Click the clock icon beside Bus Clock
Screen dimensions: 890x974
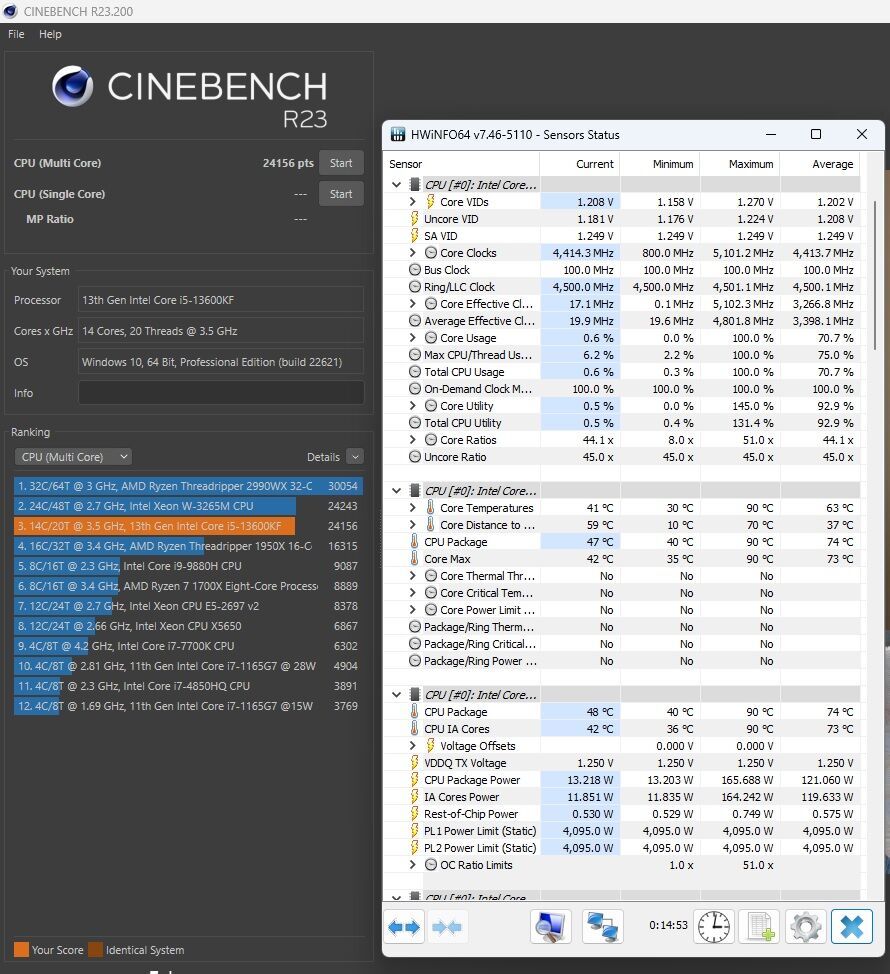point(415,270)
